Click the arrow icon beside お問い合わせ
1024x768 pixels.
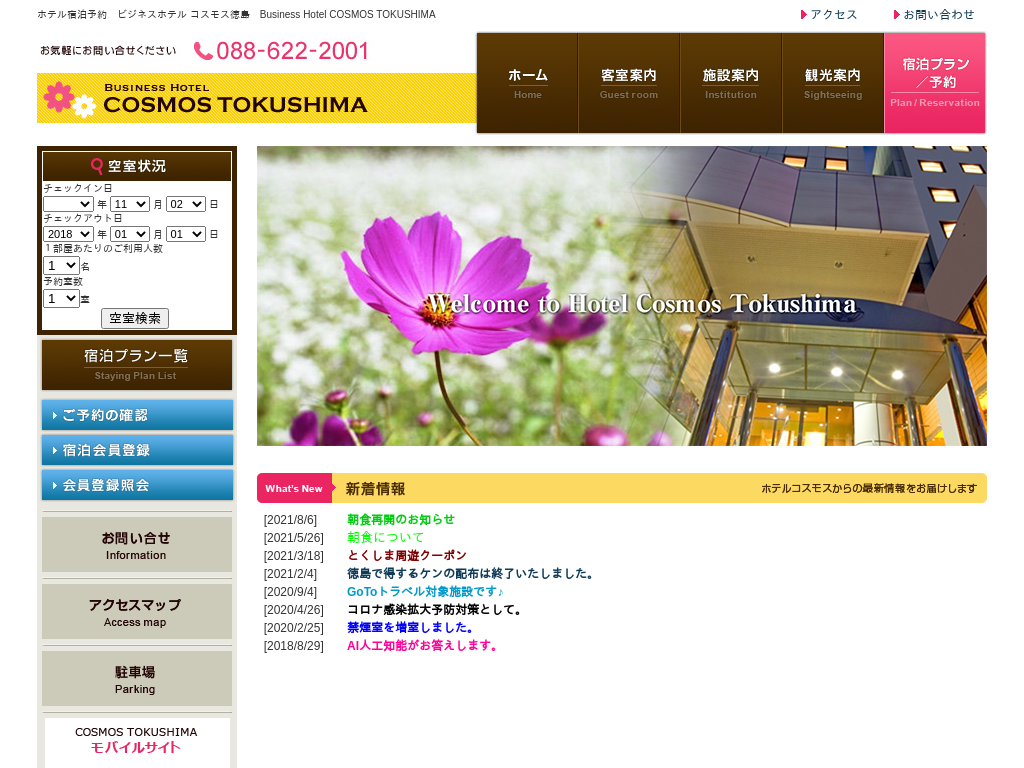[x=897, y=15]
